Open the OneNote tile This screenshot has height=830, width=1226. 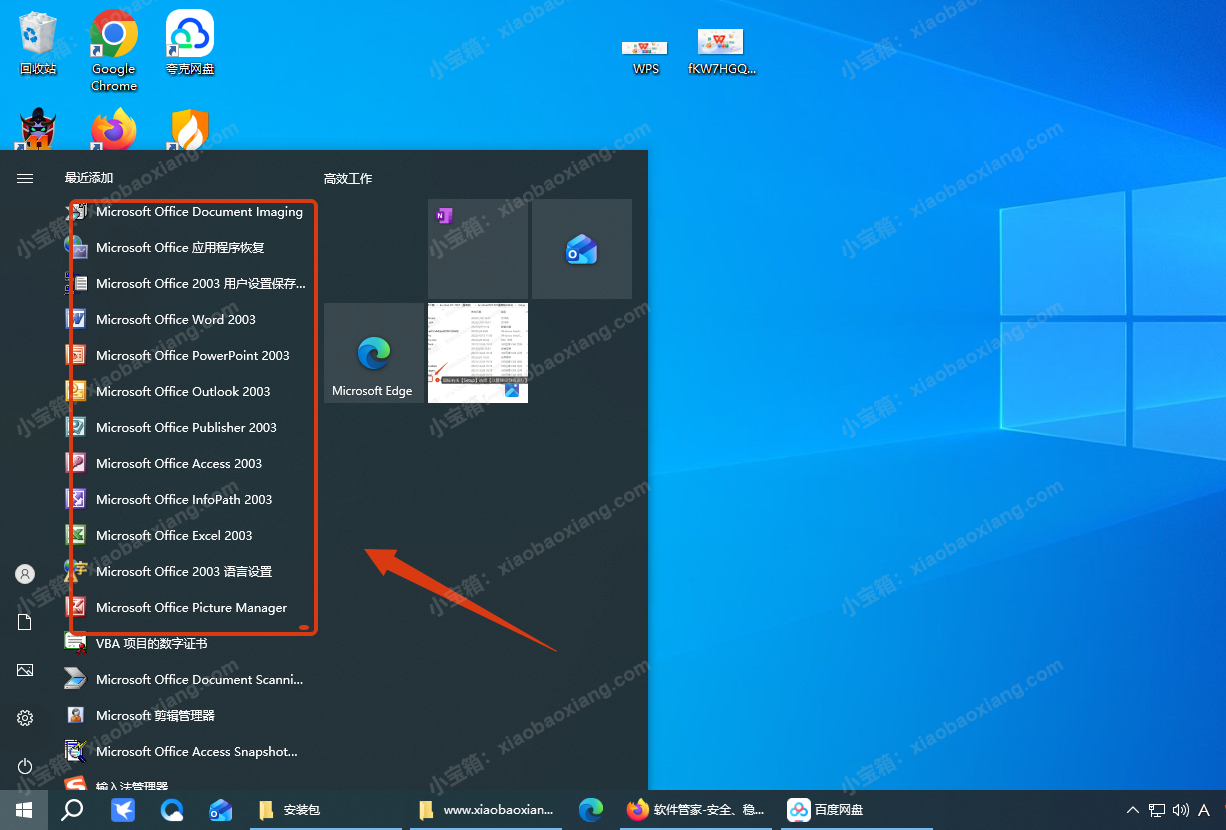pos(477,248)
